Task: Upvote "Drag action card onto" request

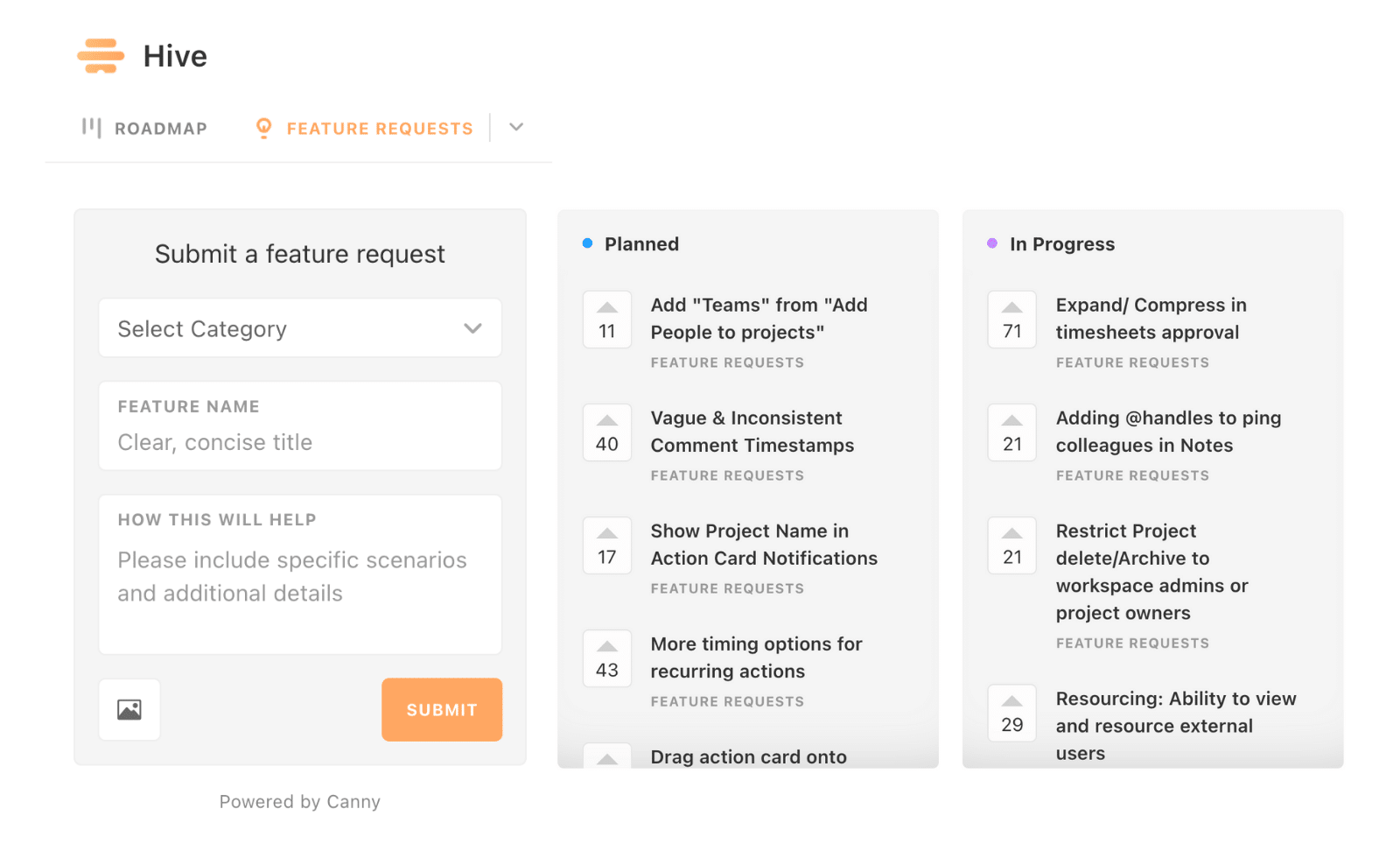Action: [606, 760]
